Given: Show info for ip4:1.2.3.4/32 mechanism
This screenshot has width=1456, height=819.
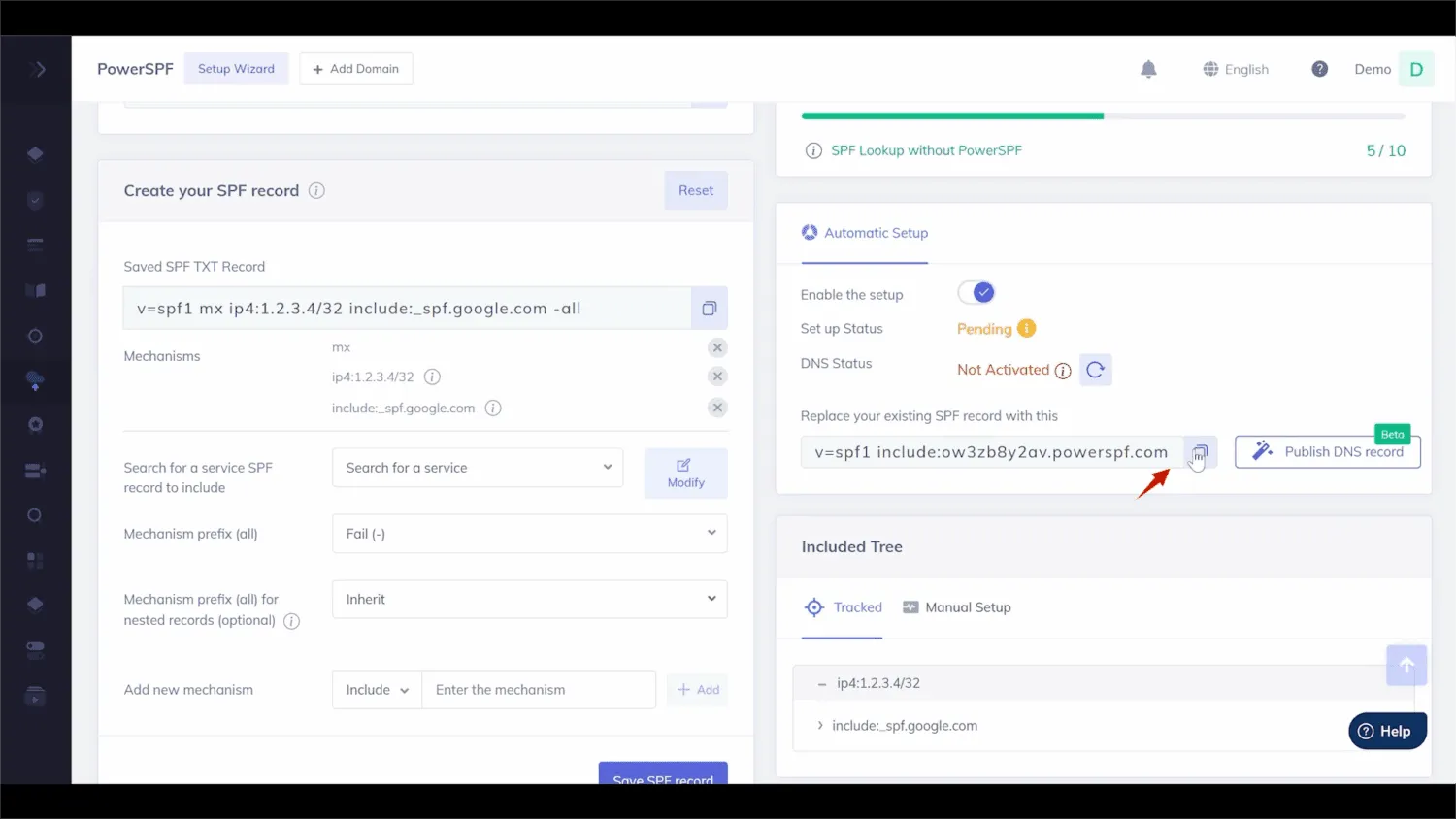Looking at the screenshot, I should point(433,377).
